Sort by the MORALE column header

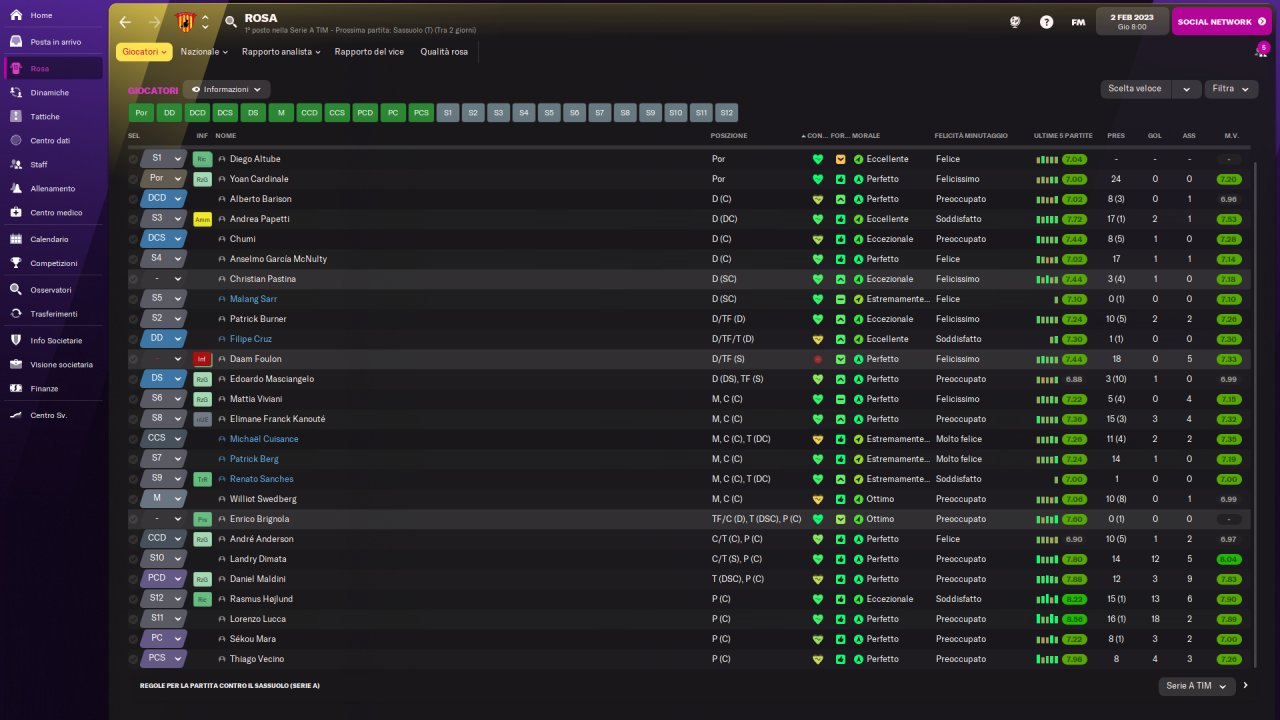(x=866, y=136)
